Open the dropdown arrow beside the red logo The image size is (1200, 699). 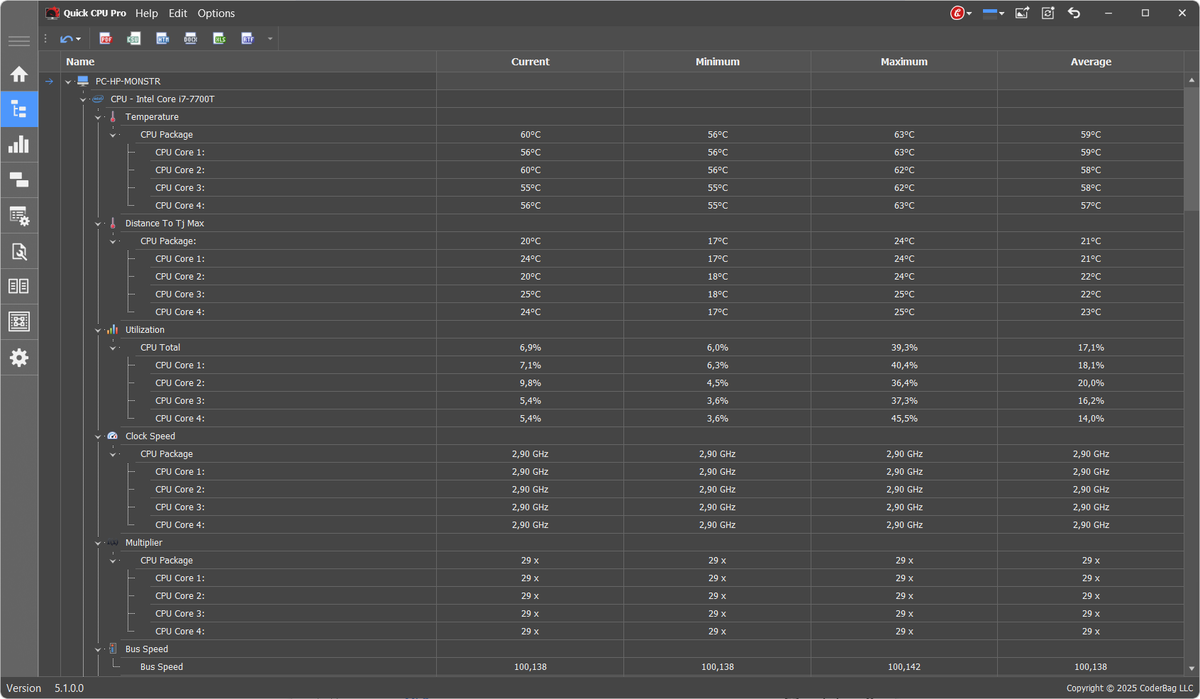(x=969, y=14)
